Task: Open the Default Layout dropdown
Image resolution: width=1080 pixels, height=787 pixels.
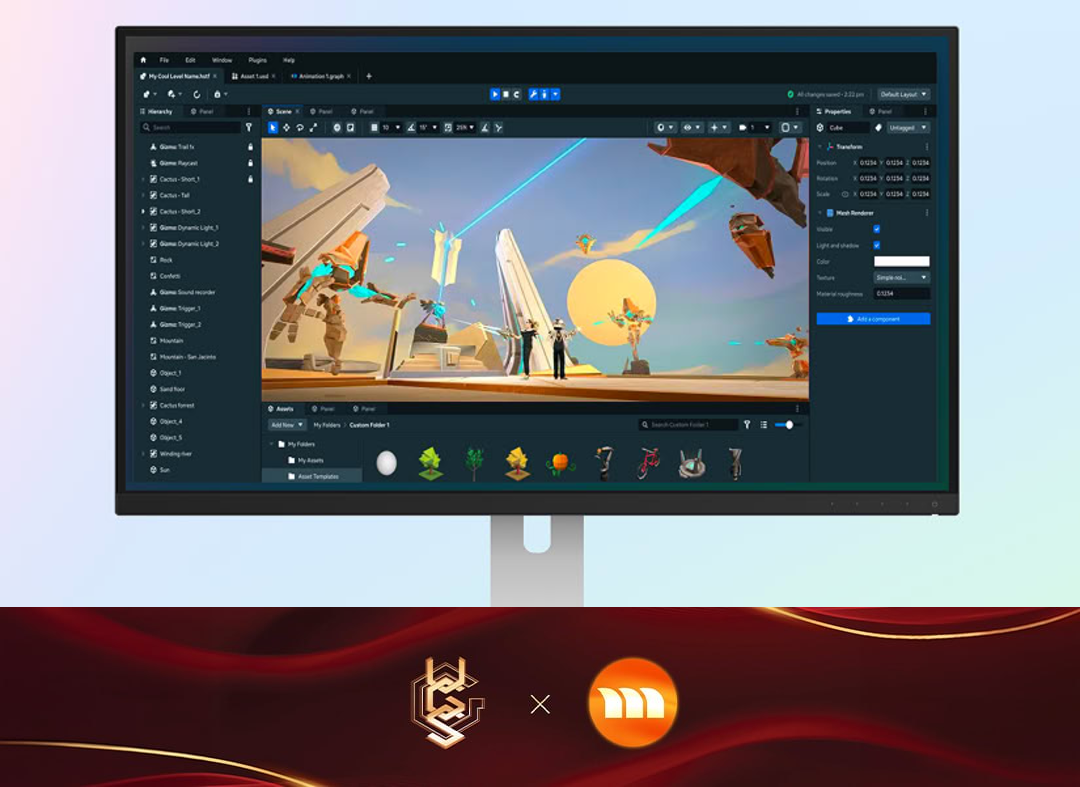Action: tap(904, 94)
